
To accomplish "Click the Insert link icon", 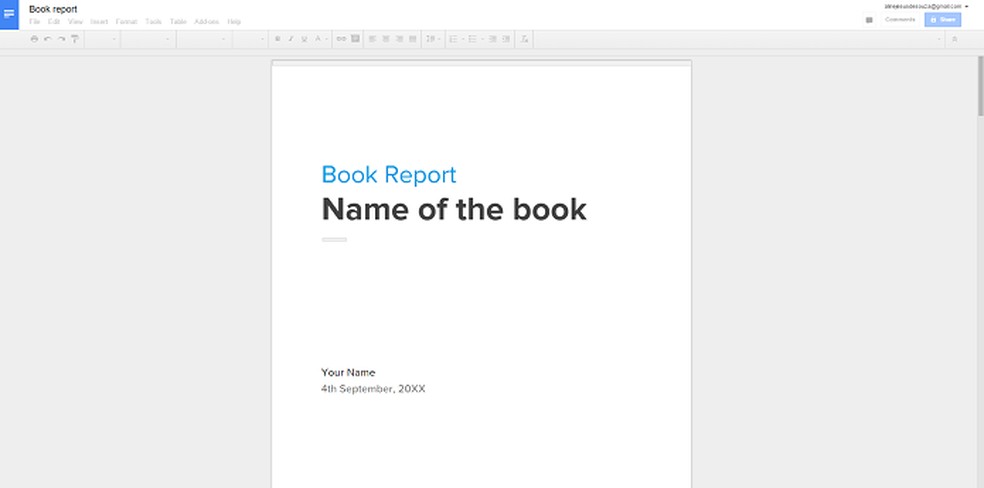I will [341, 39].
